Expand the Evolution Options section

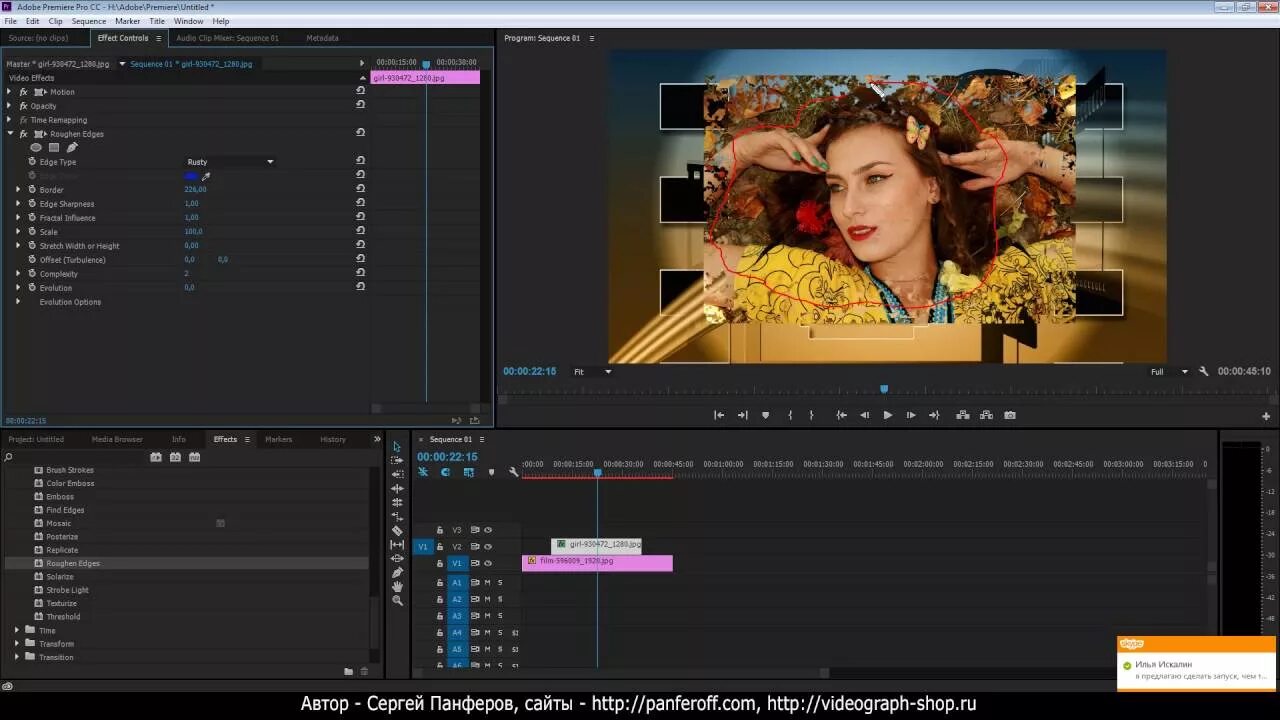click(x=18, y=302)
